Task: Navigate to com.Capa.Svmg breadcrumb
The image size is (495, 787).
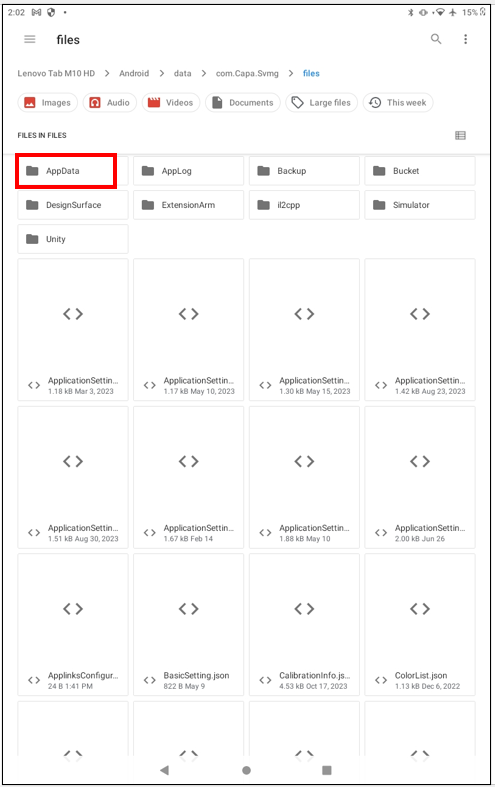Action: [x=247, y=73]
